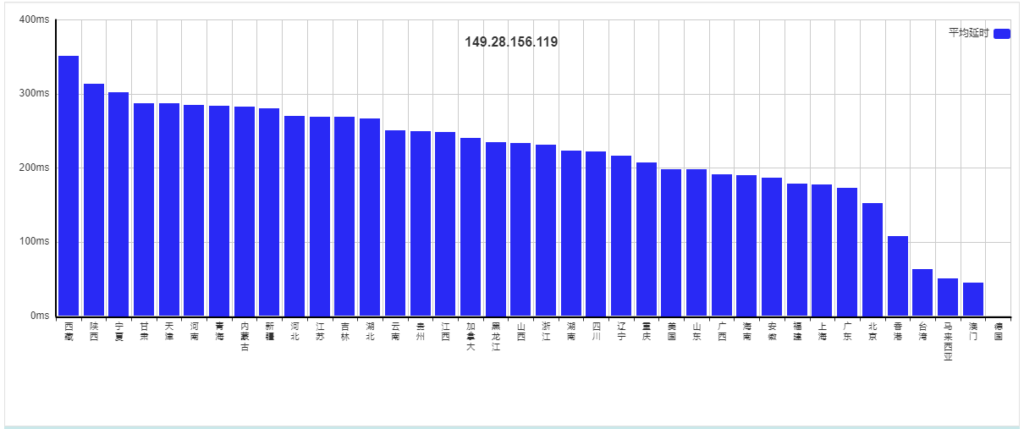Viewport: 1024px width, 429px height.
Task: Click the 加拿大 bar
Action: coord(470,227)
